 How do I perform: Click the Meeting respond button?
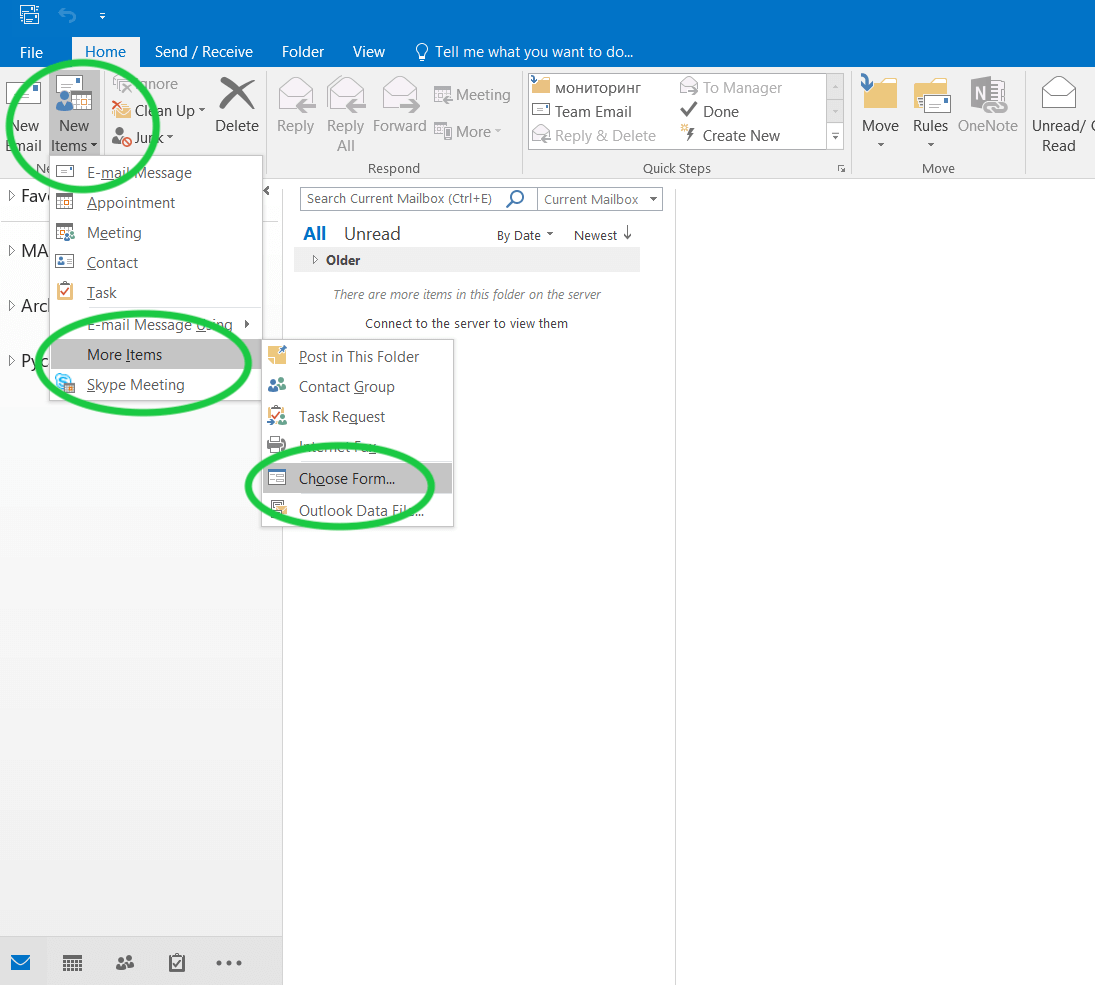(472, 94)
